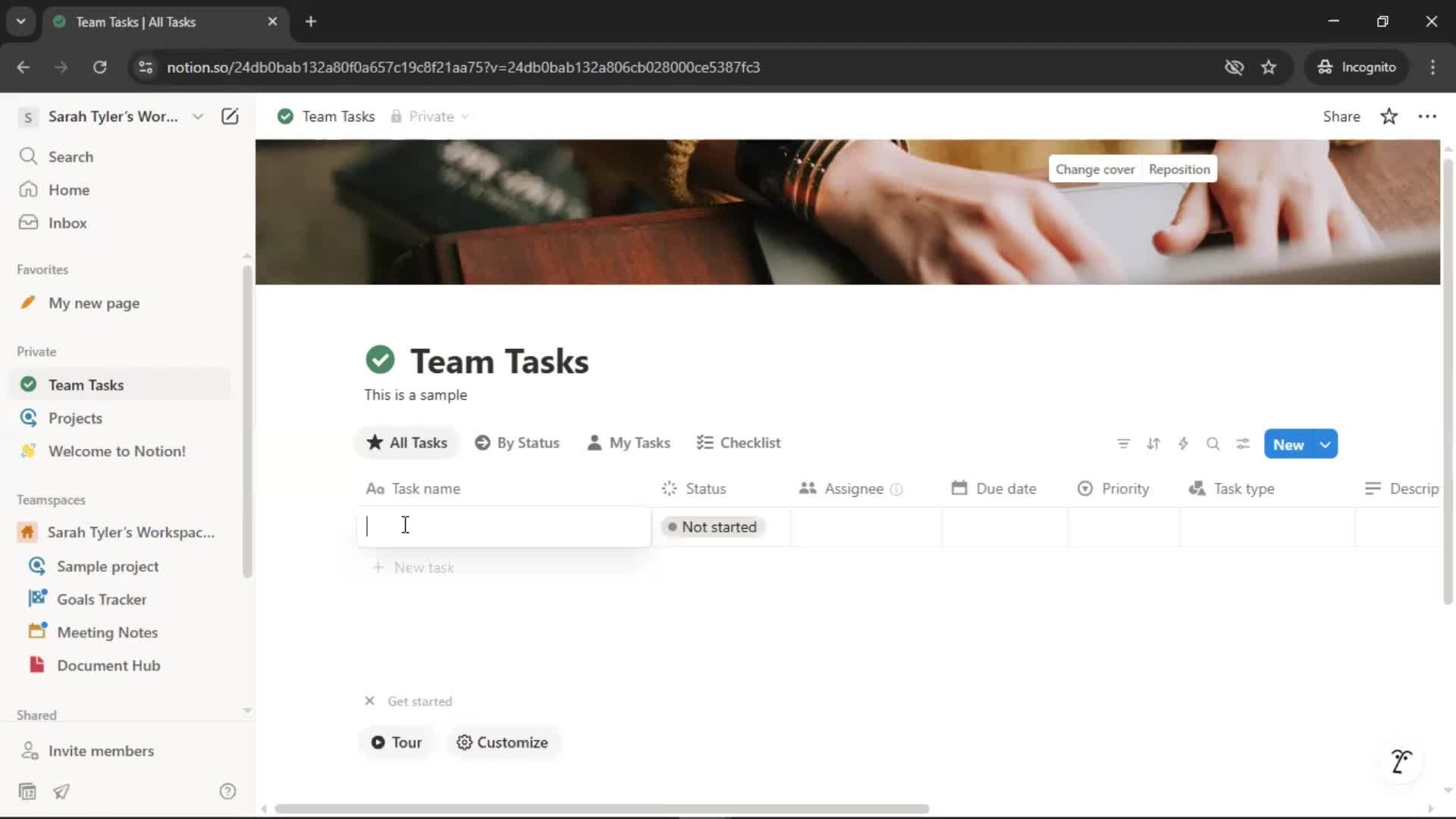Open a new browser tab
The width and height of the screenshot is (1456, 819).
pyautogui.click(x=310, y=21)
